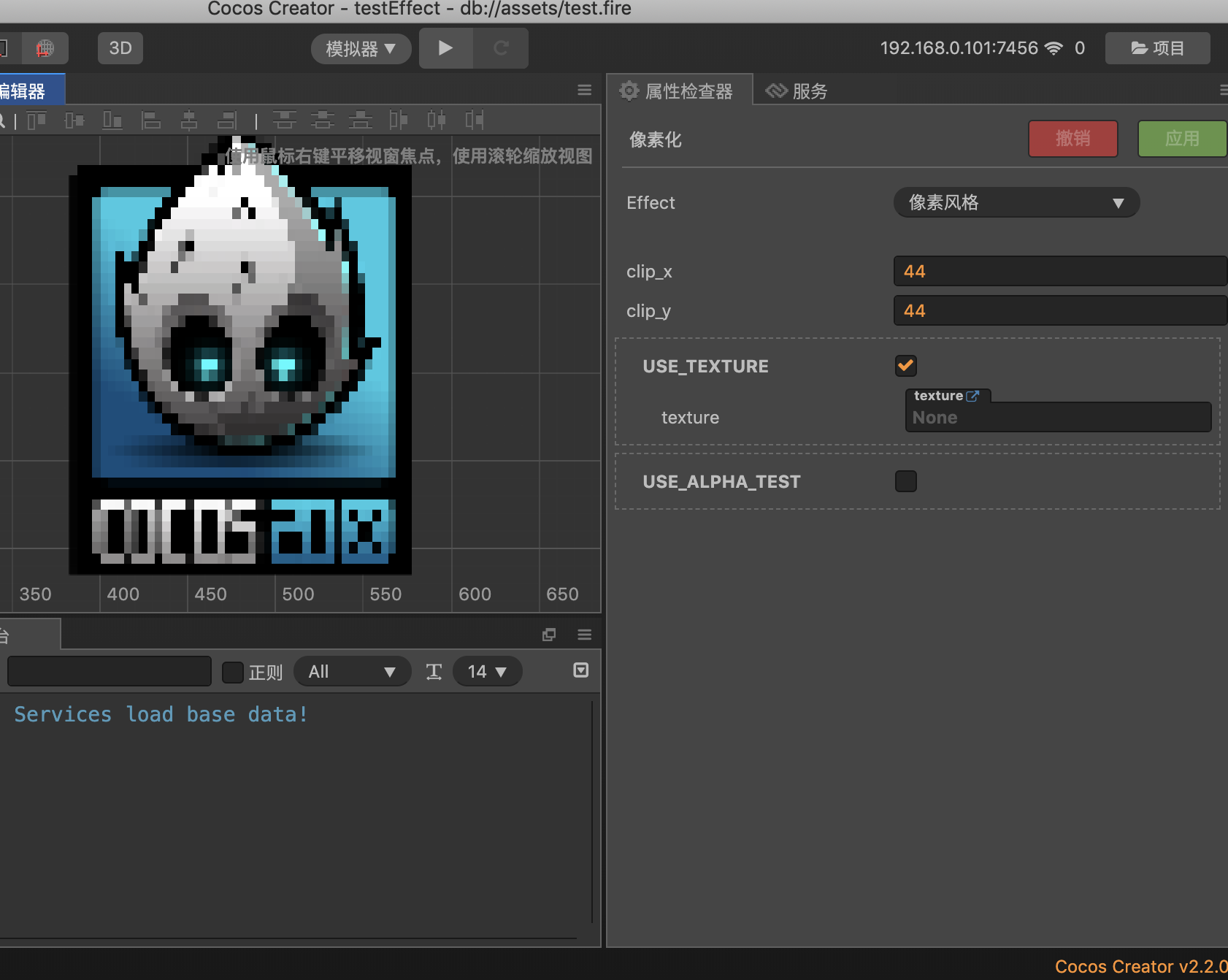Switch to 3D scene mode
The width and height of the screenshot is (1228, 980).
[x=120, y=48]
